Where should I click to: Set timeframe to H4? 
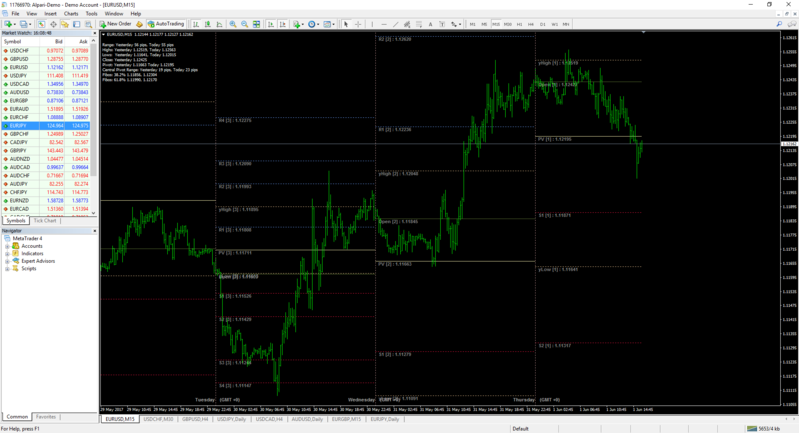point(531,24)
